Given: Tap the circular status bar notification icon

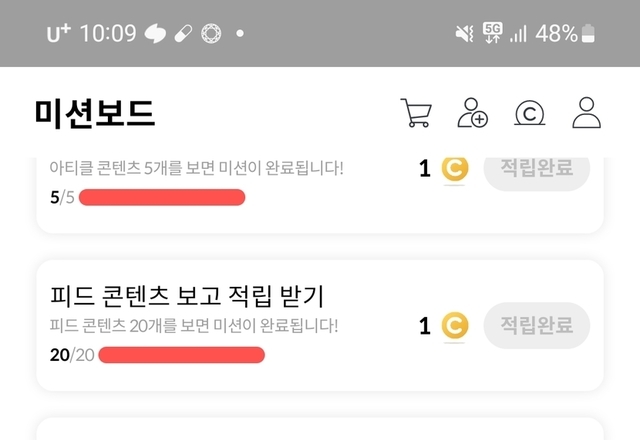Looking at the screenshot, I should click(x=211, y=34).
